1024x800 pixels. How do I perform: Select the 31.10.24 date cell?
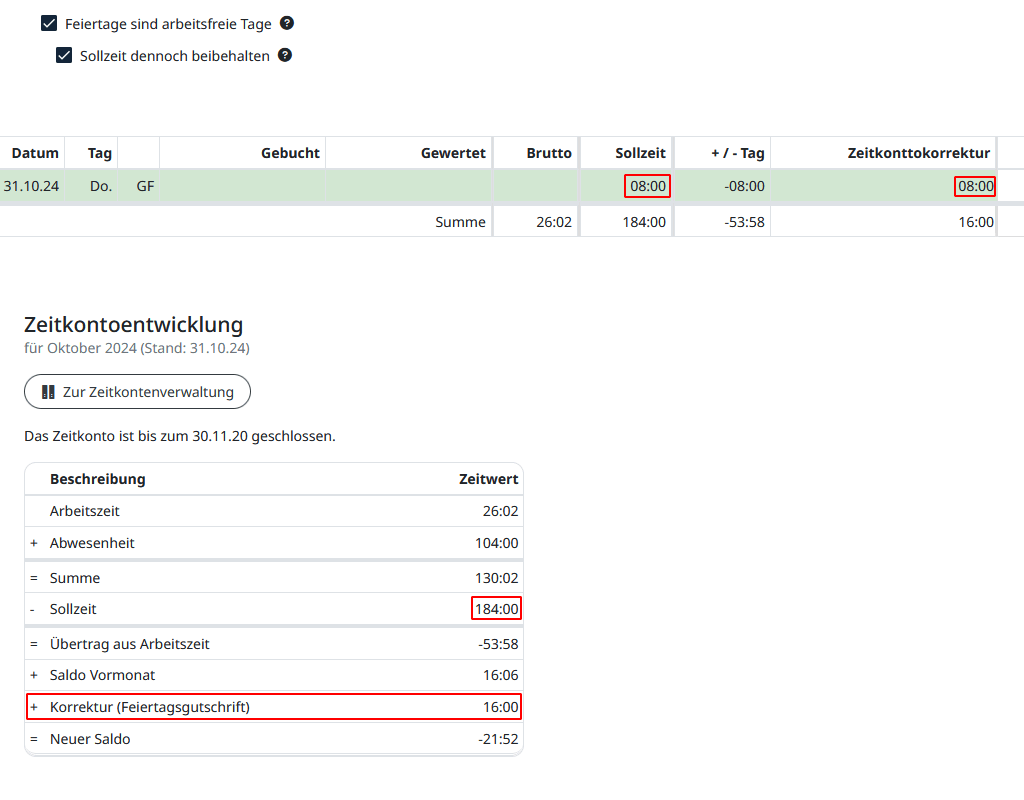tap(31, 186)
